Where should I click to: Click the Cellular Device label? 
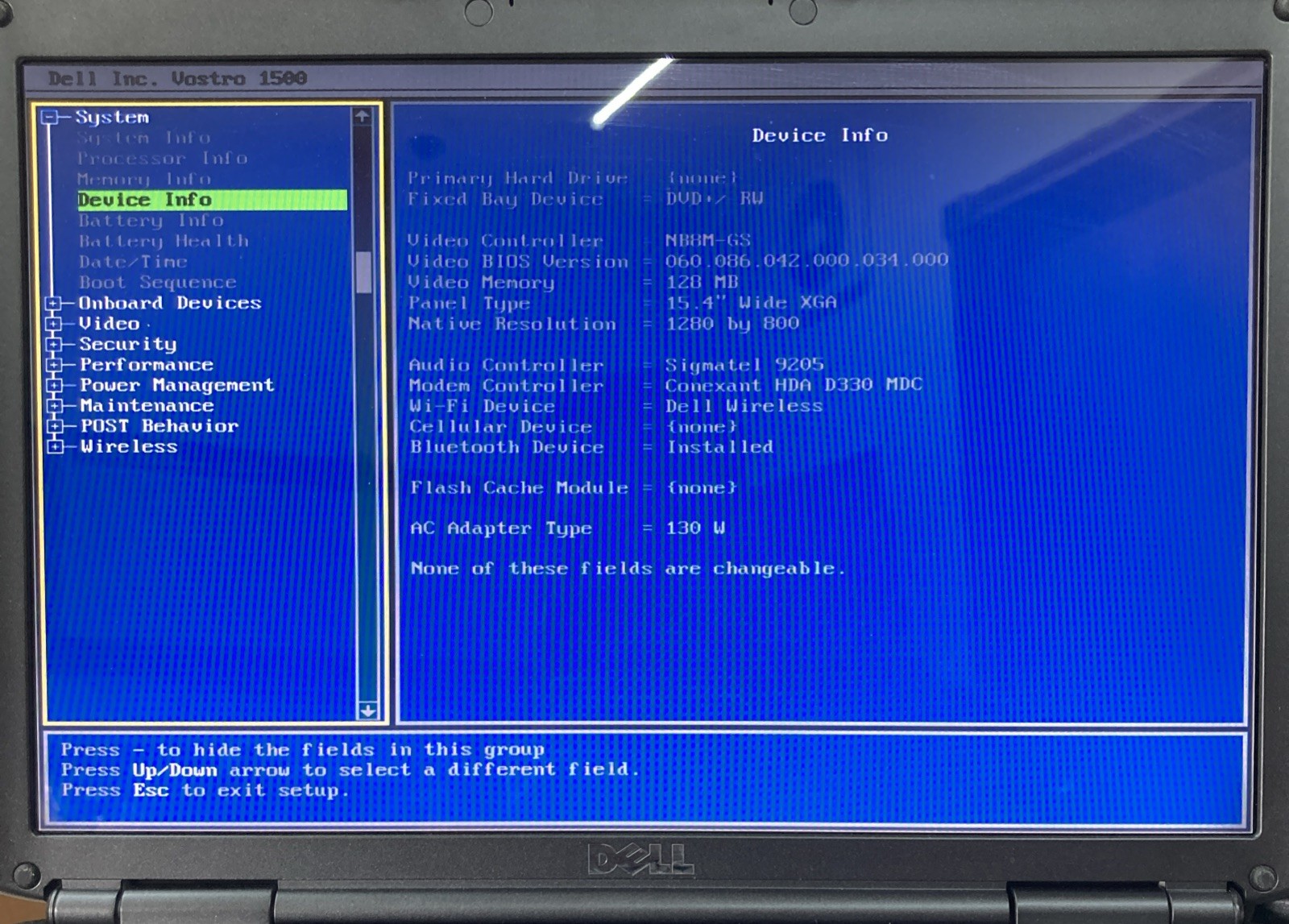tap(500, 427)
